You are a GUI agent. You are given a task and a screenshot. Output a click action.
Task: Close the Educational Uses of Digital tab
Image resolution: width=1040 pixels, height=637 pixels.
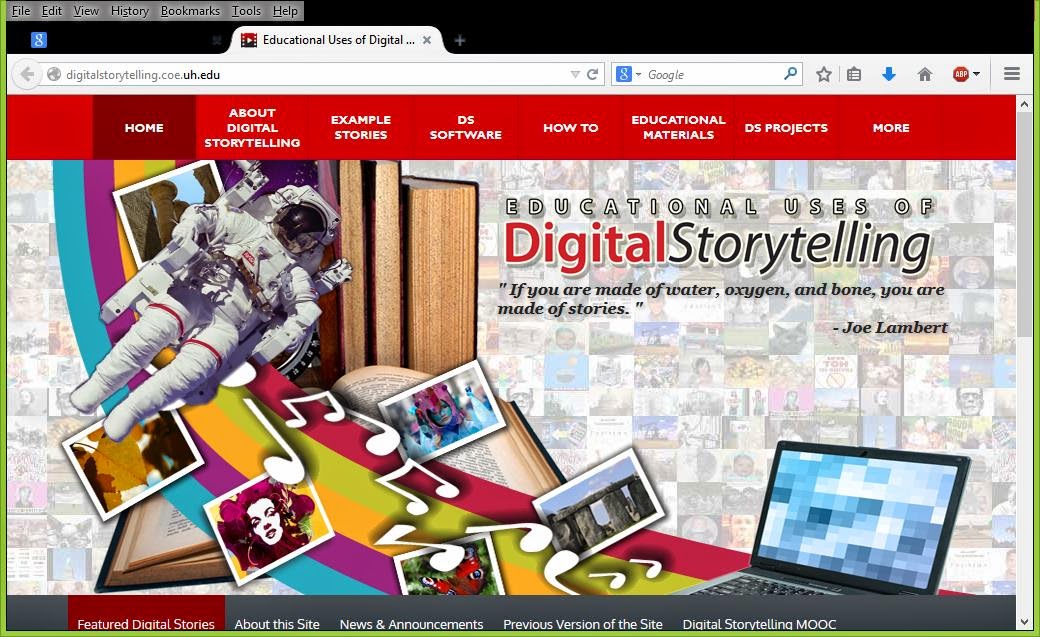(x=427, y=40)
